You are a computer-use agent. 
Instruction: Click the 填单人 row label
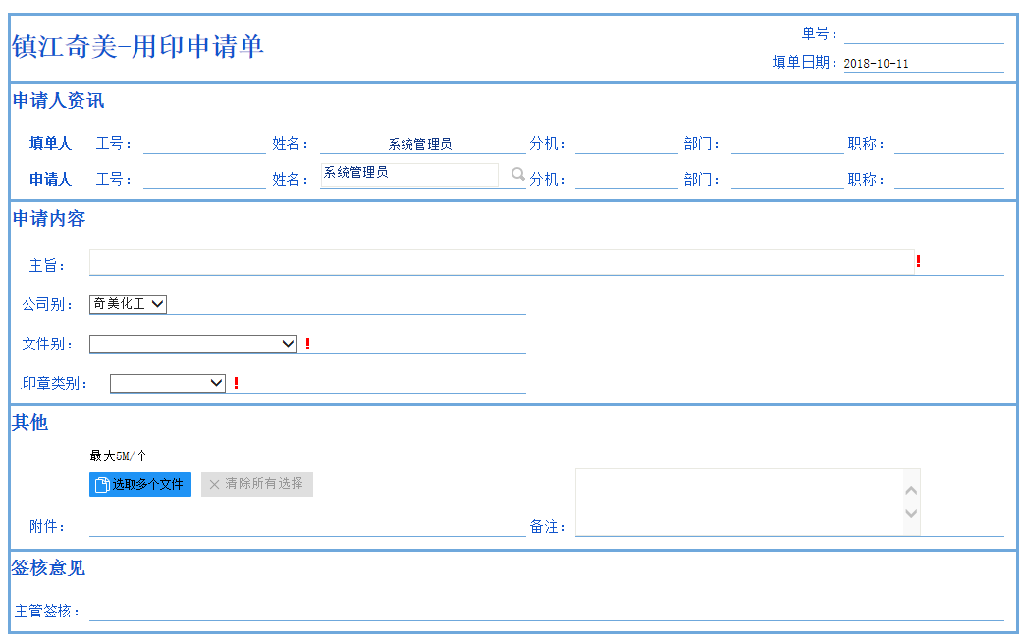point(50,144)
